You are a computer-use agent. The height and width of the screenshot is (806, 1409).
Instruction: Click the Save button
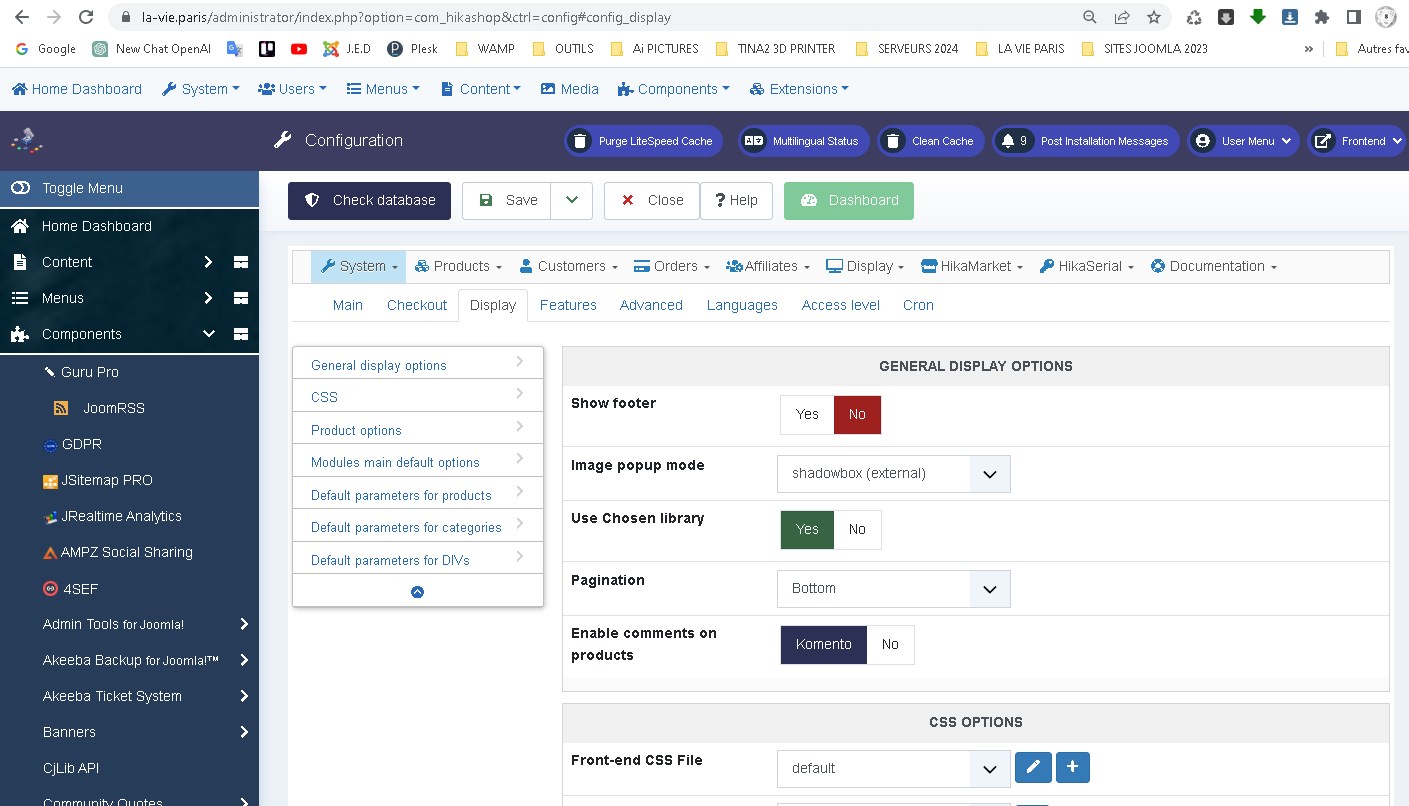coord(507,200)
